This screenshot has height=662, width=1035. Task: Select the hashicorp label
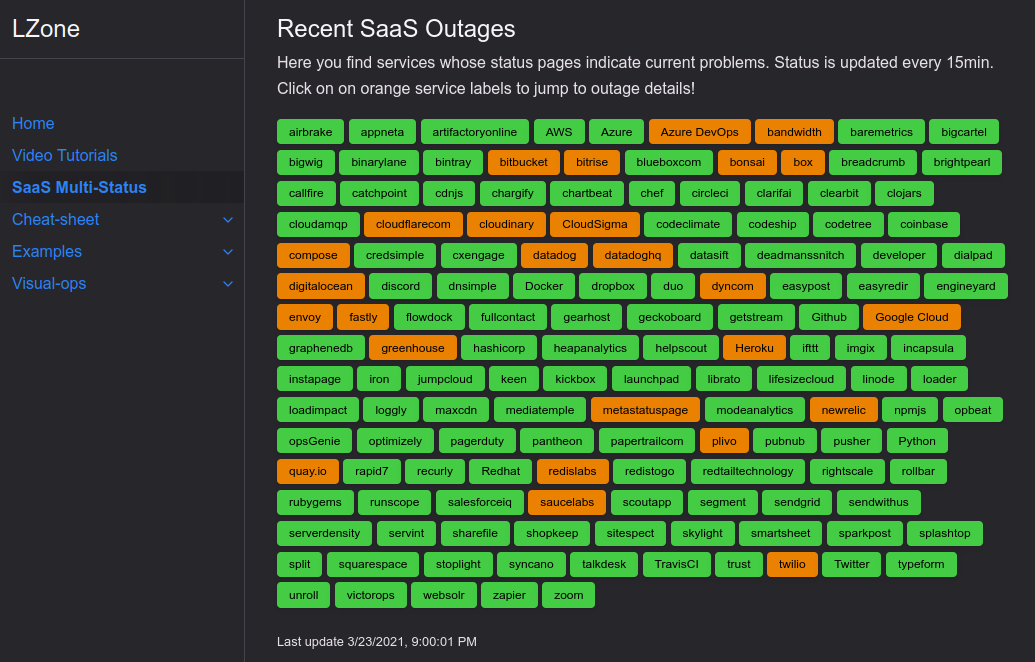click(499, 348)
